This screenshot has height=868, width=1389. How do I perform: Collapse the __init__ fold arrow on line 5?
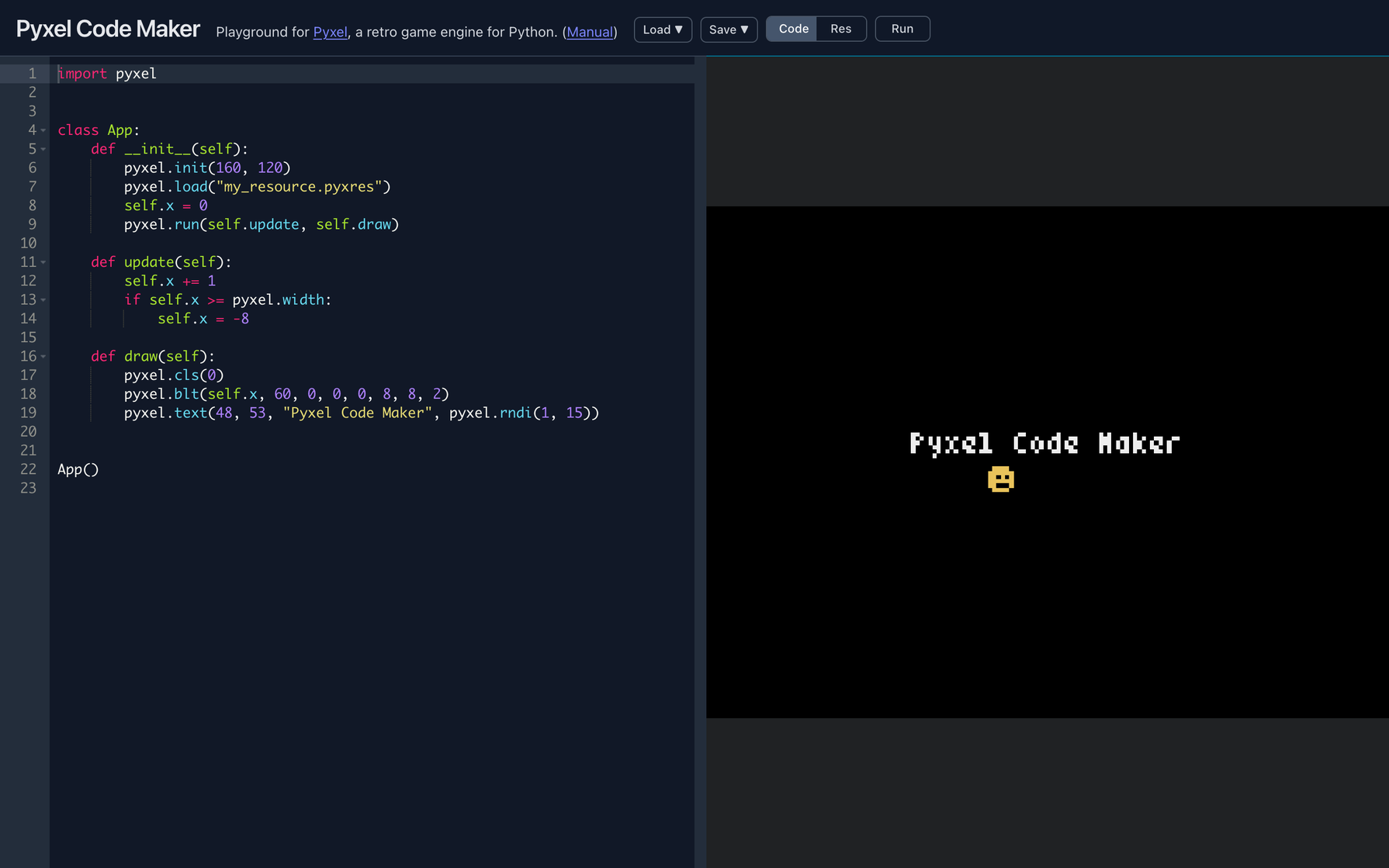tap(43, 149)
